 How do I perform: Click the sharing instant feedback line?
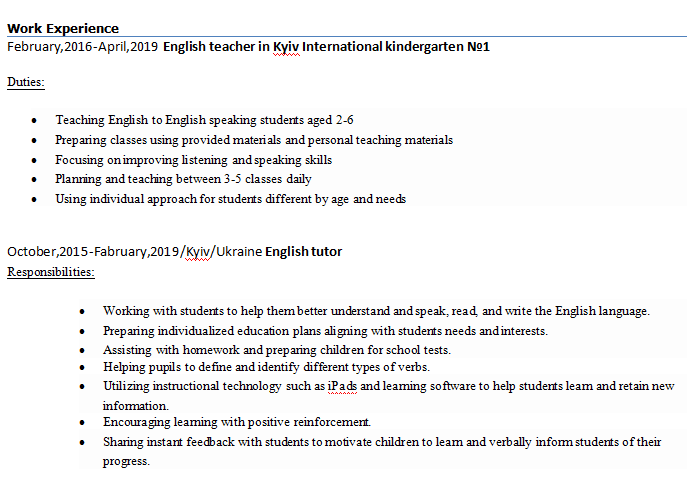click(381, 441)
